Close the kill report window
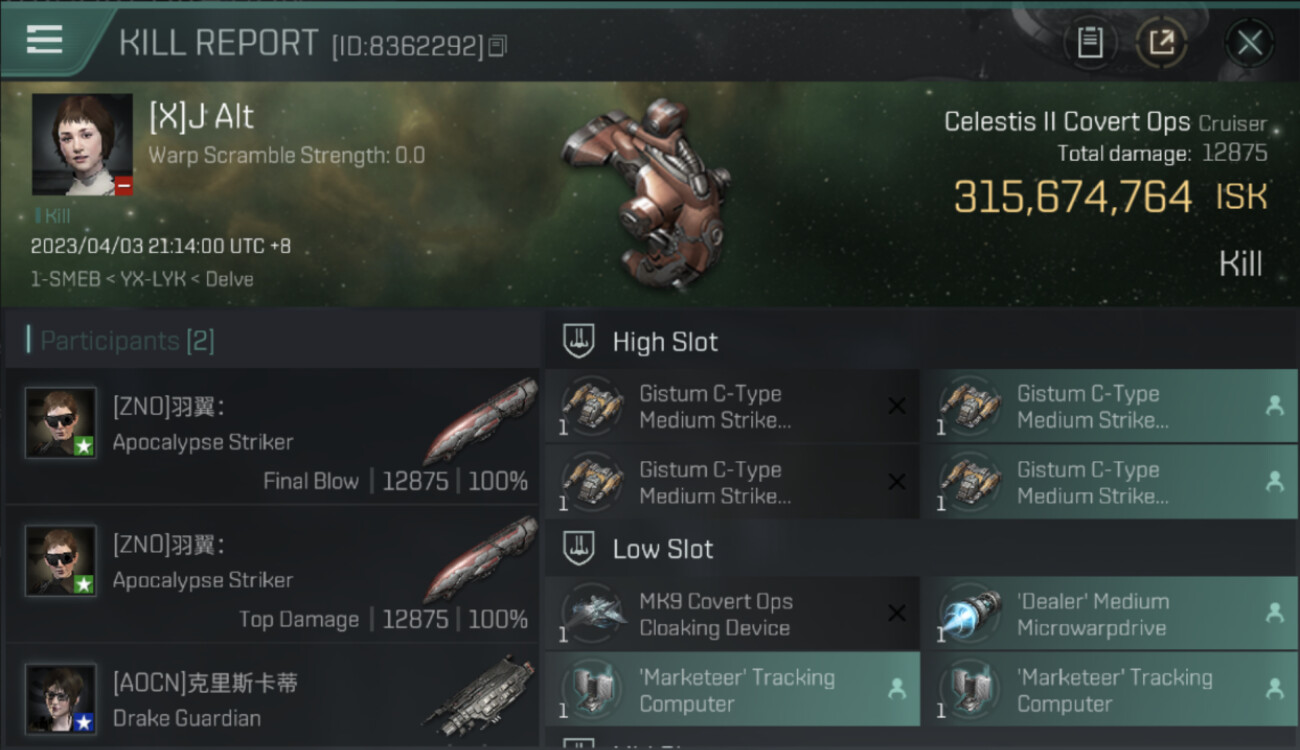The width and height of the screenshot is (1300, 750). click(x=1249, y=43)
